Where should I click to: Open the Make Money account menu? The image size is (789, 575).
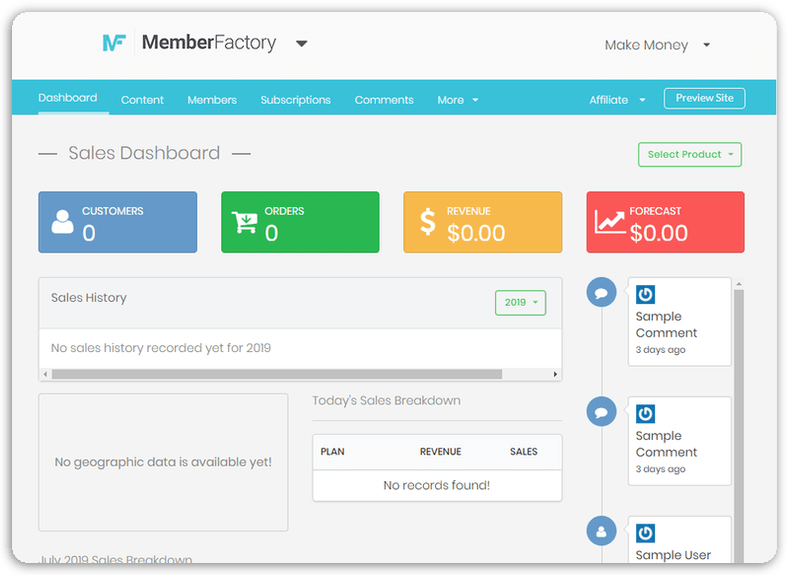(x=657, y=45)
